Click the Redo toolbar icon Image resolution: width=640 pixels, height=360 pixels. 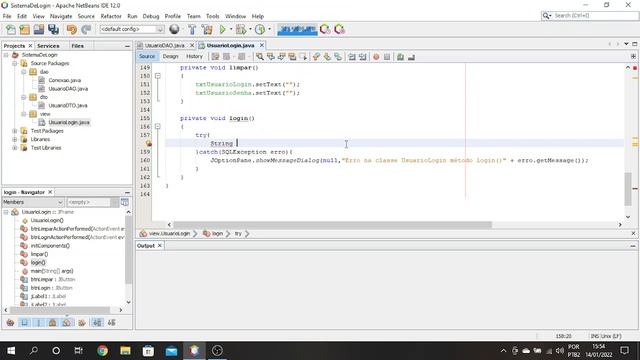click(86, 29)
